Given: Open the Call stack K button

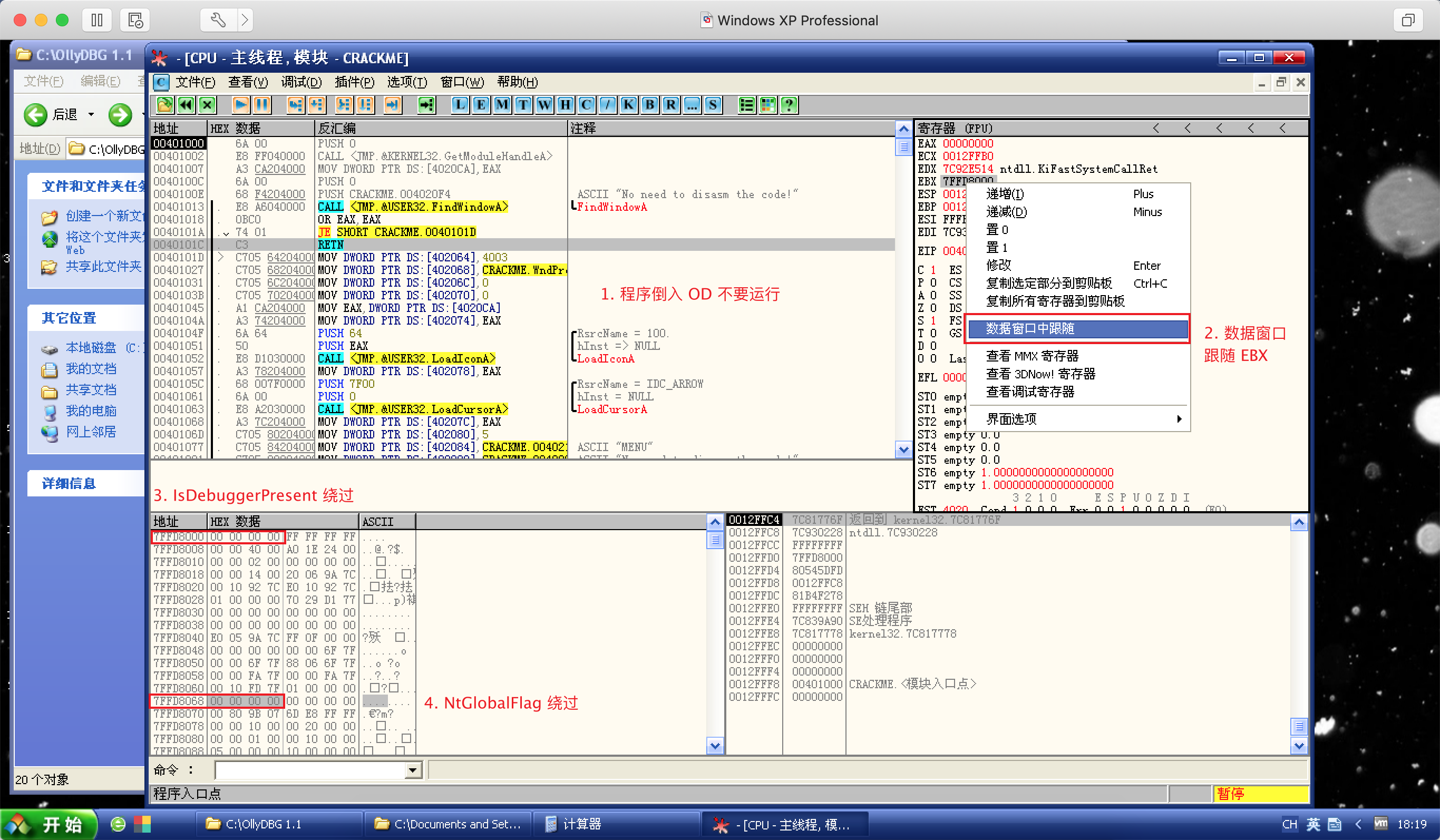Looking at the screenshot, I should [x=628, y=104].
